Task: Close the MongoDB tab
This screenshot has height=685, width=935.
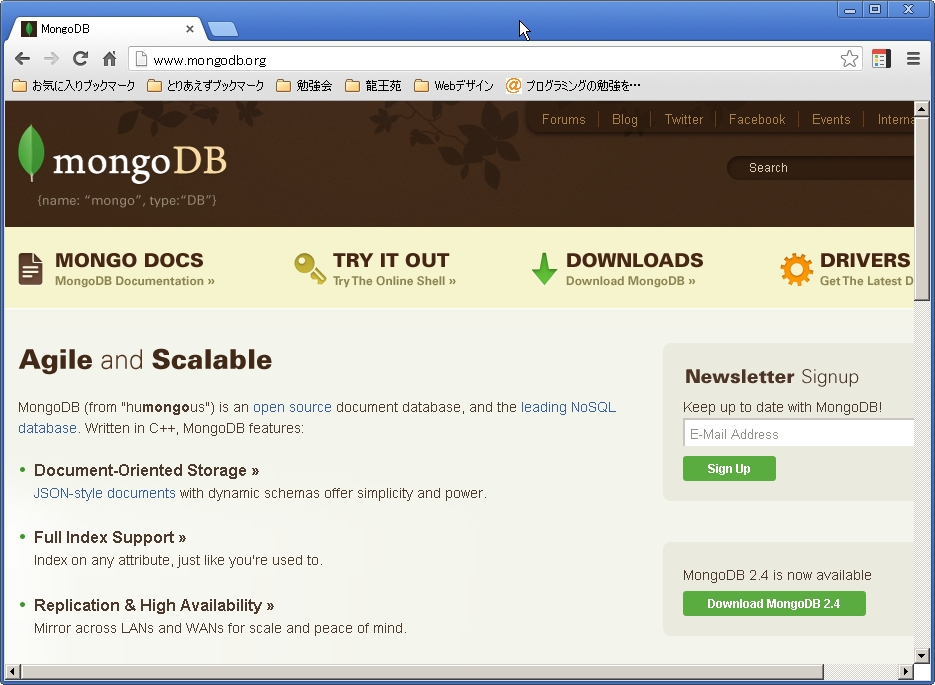Action: (x=190, y=29)
